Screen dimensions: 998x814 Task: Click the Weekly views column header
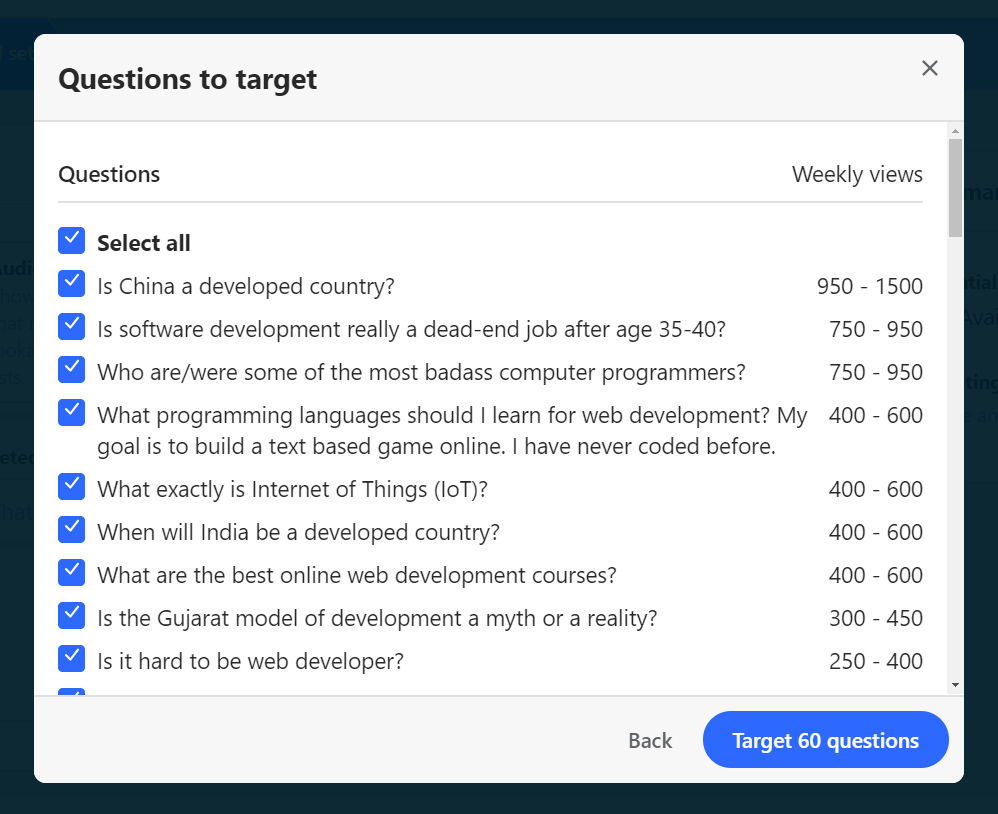pos(857,175)
